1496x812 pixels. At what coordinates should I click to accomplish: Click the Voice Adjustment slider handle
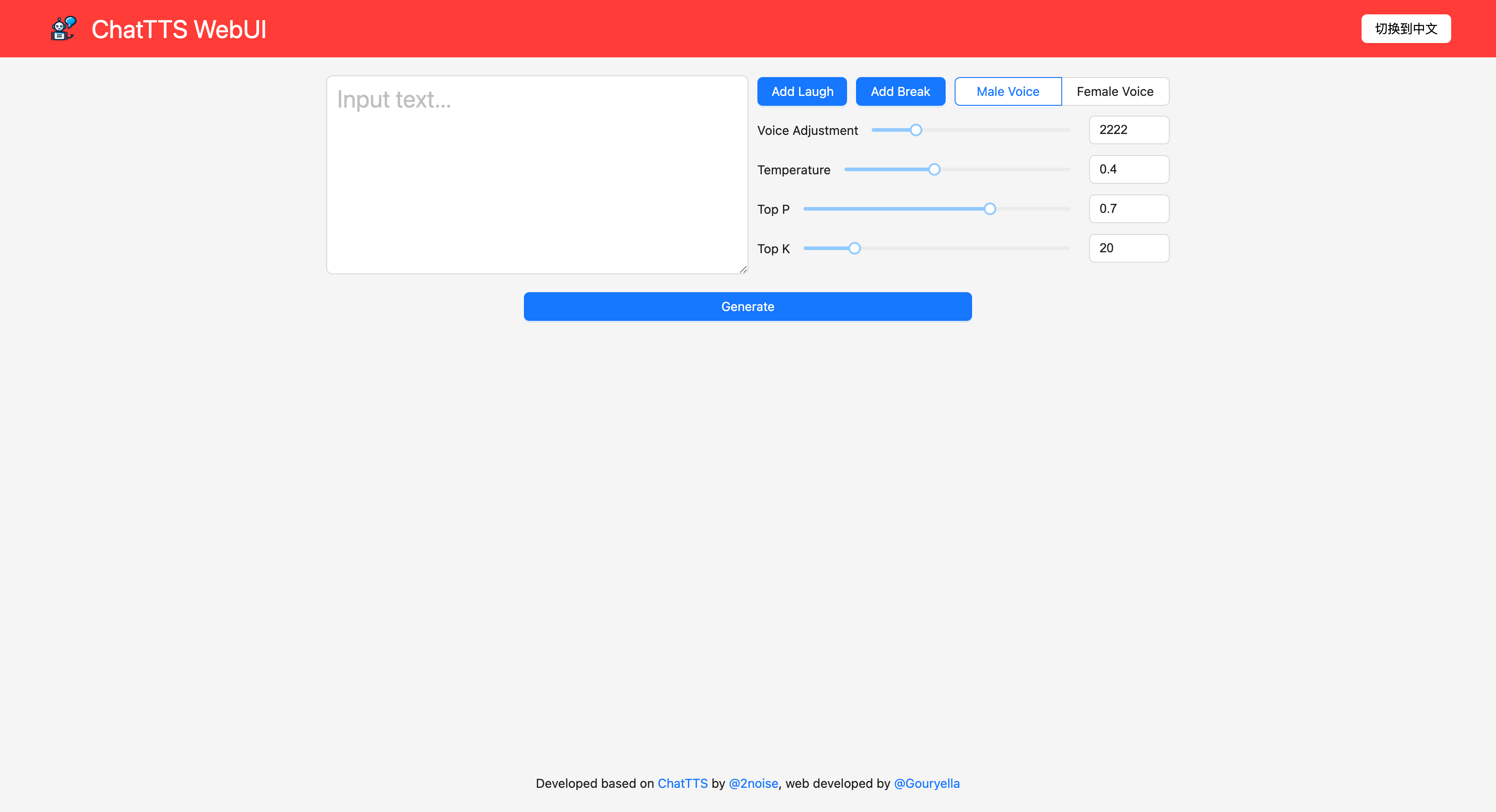coord(916,130)
